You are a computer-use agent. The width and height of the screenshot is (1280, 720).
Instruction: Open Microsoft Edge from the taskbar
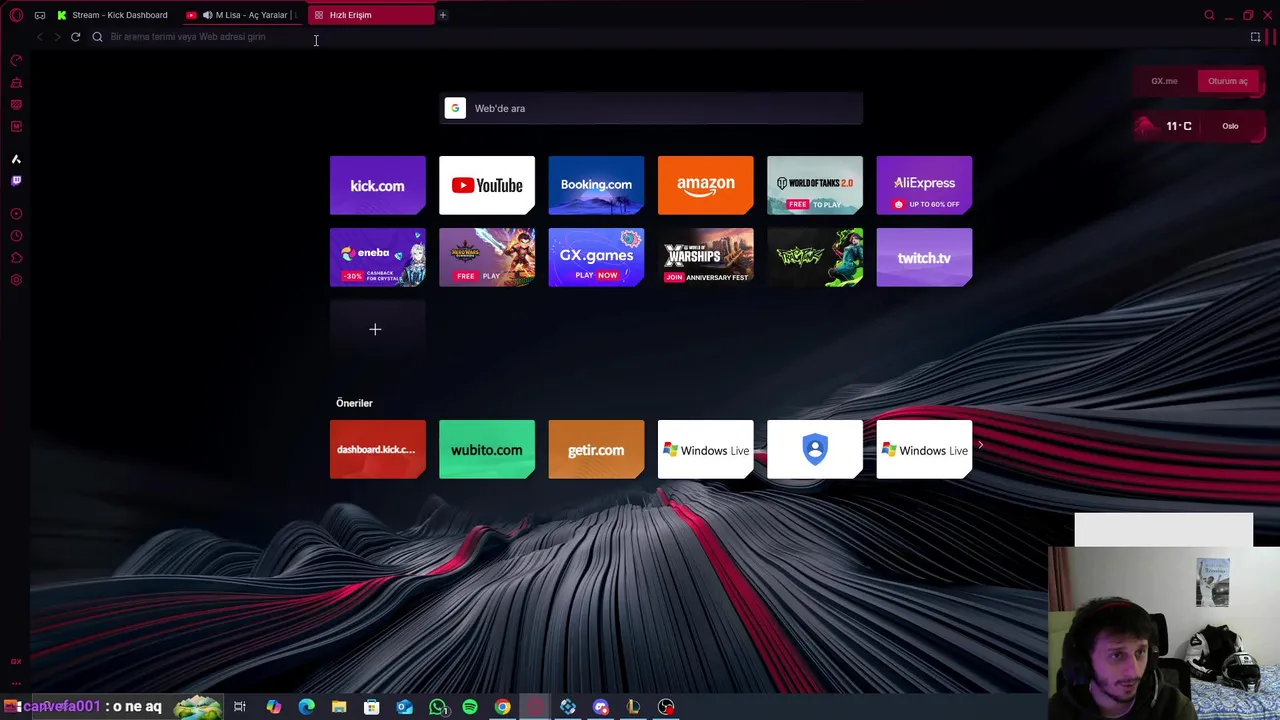coord(306,707)
